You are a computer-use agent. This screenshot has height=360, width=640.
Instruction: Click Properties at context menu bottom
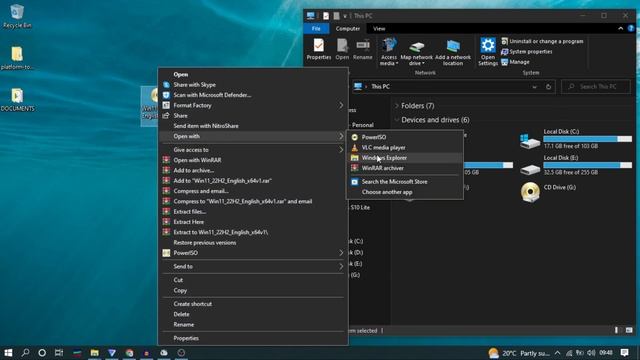[x=253, y=338]
